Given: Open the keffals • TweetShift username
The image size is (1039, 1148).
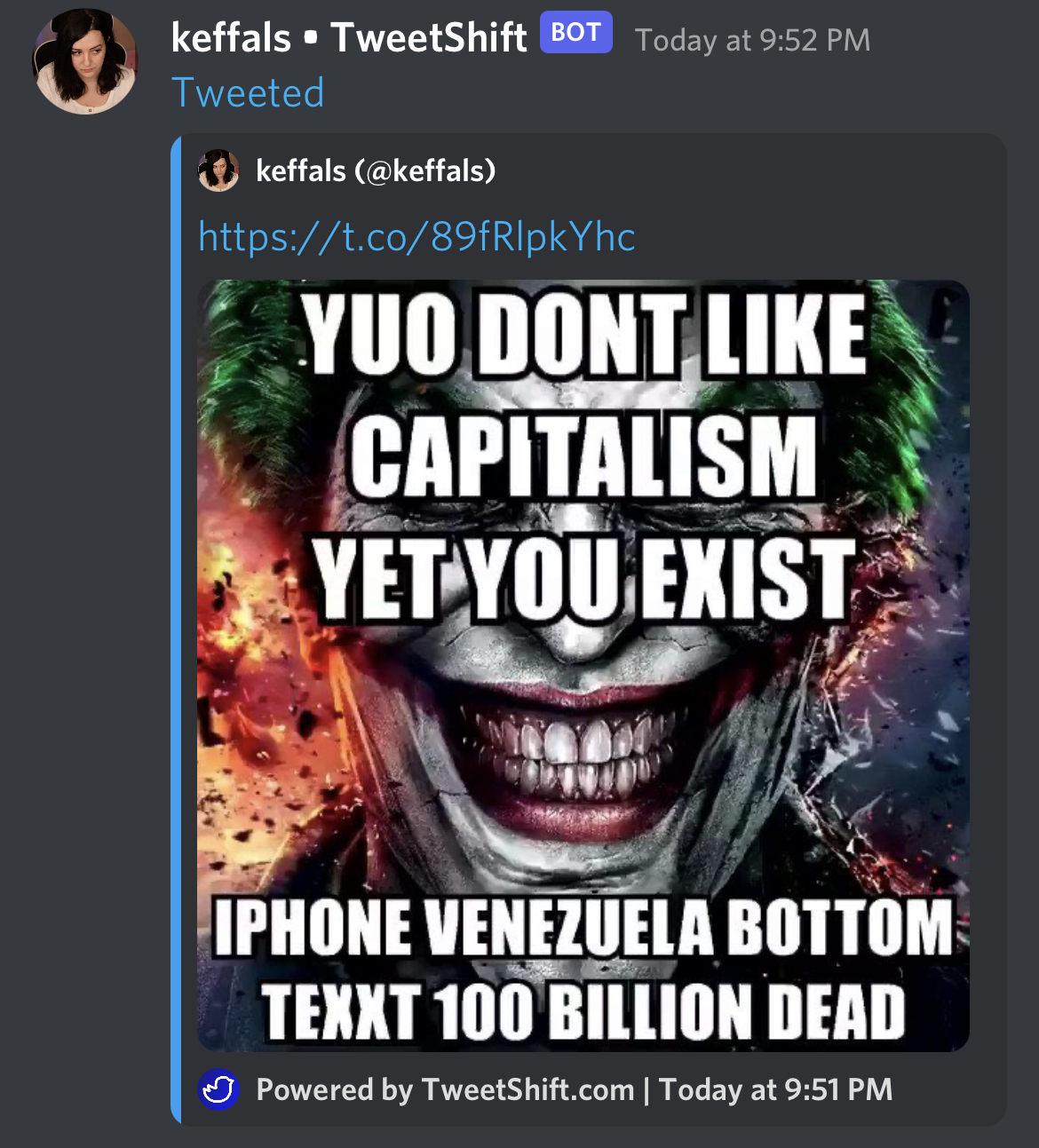Looking at the screenshot, I should pyautogui.click(x=348, y=37).
